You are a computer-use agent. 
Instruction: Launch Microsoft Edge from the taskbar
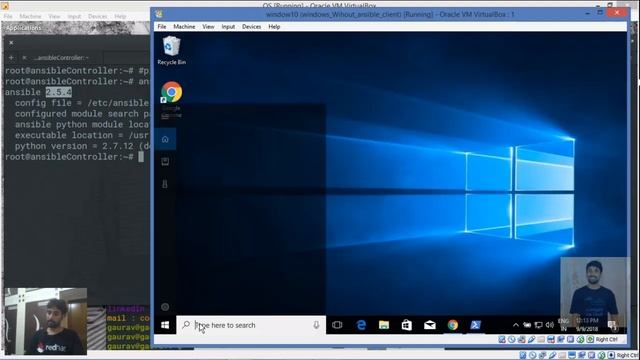[361, 325]
